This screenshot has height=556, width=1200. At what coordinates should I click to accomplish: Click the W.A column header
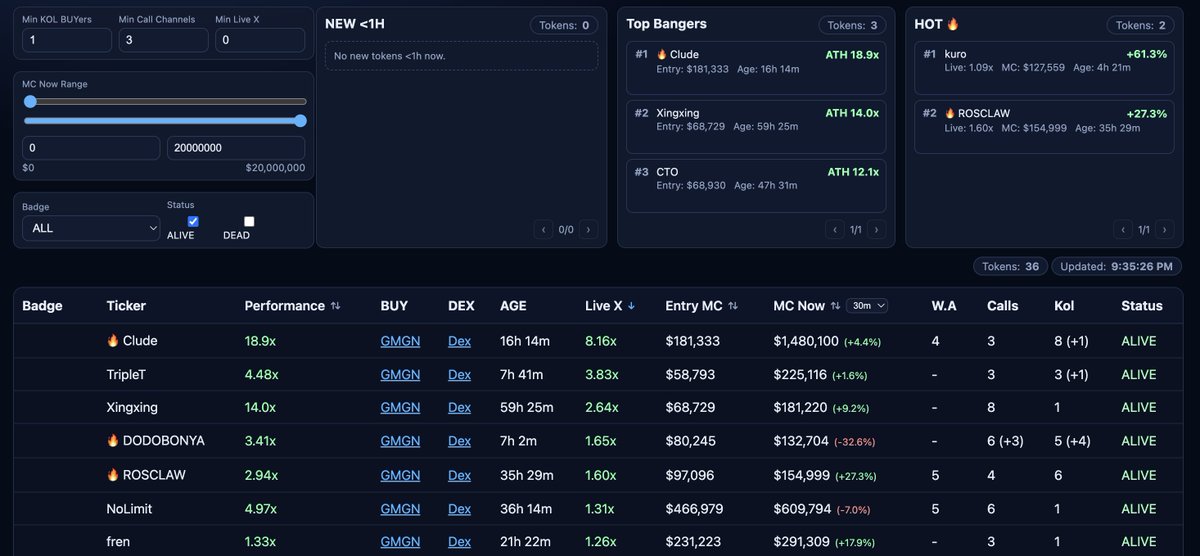944,306
